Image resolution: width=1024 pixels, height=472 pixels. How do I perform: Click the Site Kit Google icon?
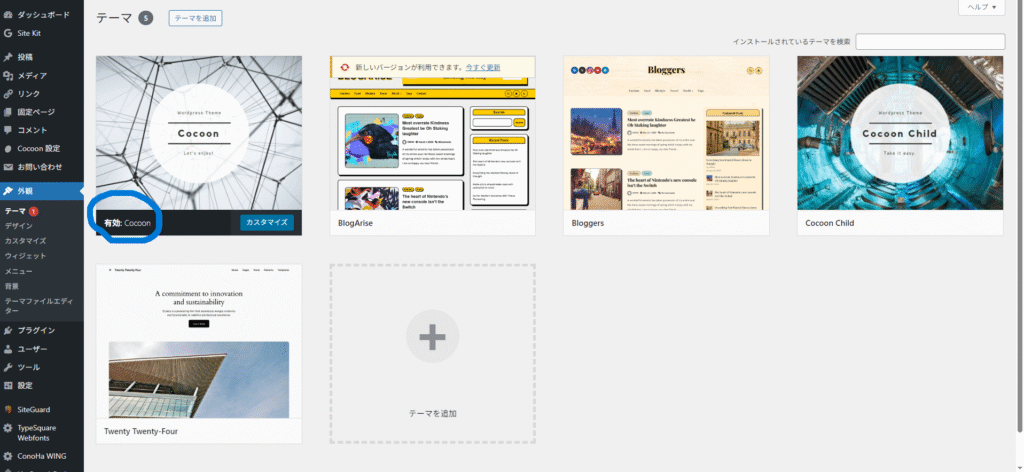pyautogui.click(x=8, y=33)
